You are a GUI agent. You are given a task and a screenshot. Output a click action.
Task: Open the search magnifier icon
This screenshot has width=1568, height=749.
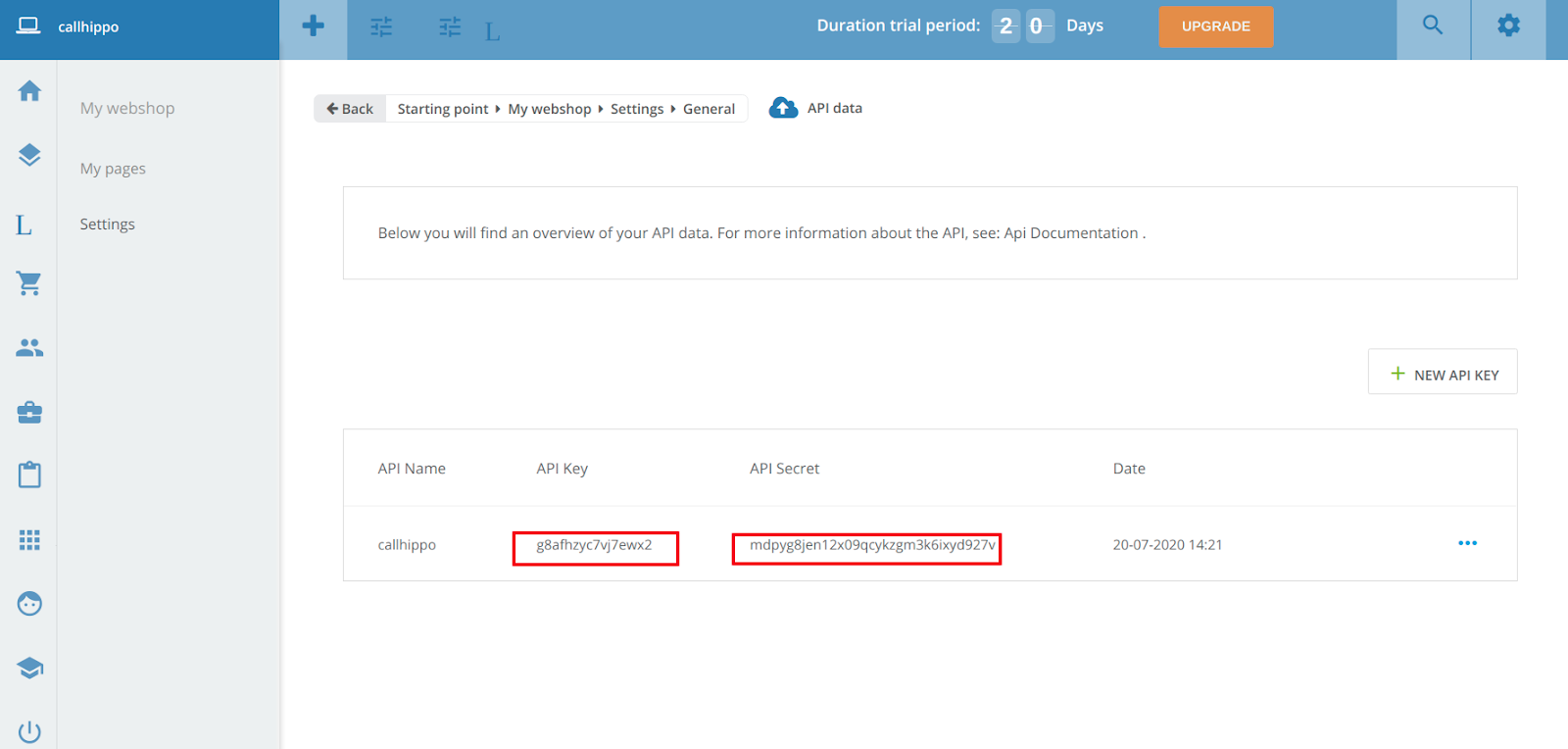click(1433, 25)
